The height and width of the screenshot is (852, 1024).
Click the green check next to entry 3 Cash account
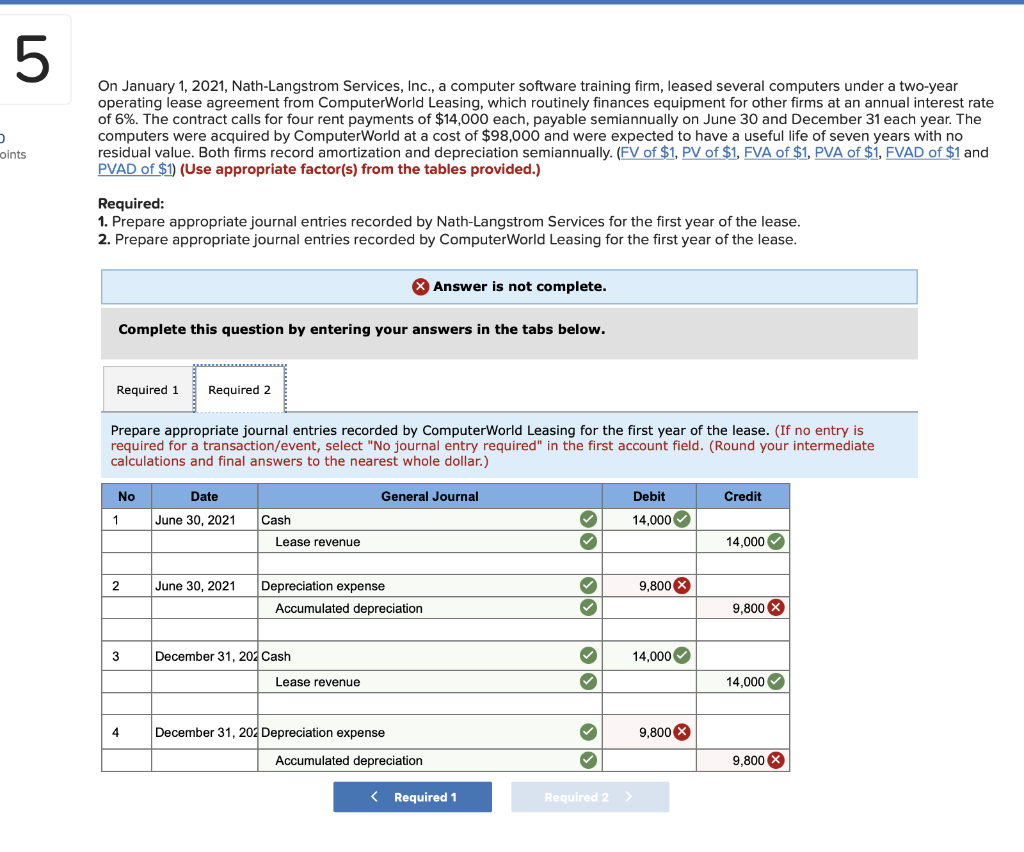(x=588, y=655)
